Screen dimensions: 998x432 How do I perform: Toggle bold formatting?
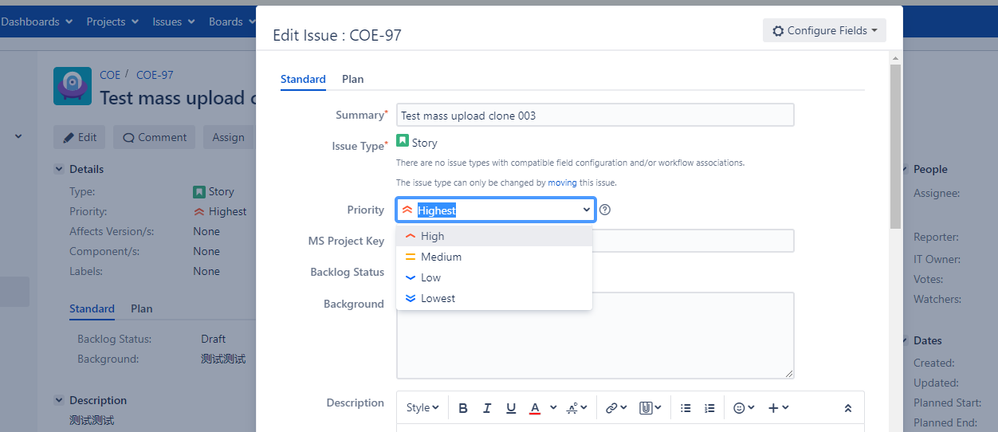(x=463, y=408)
